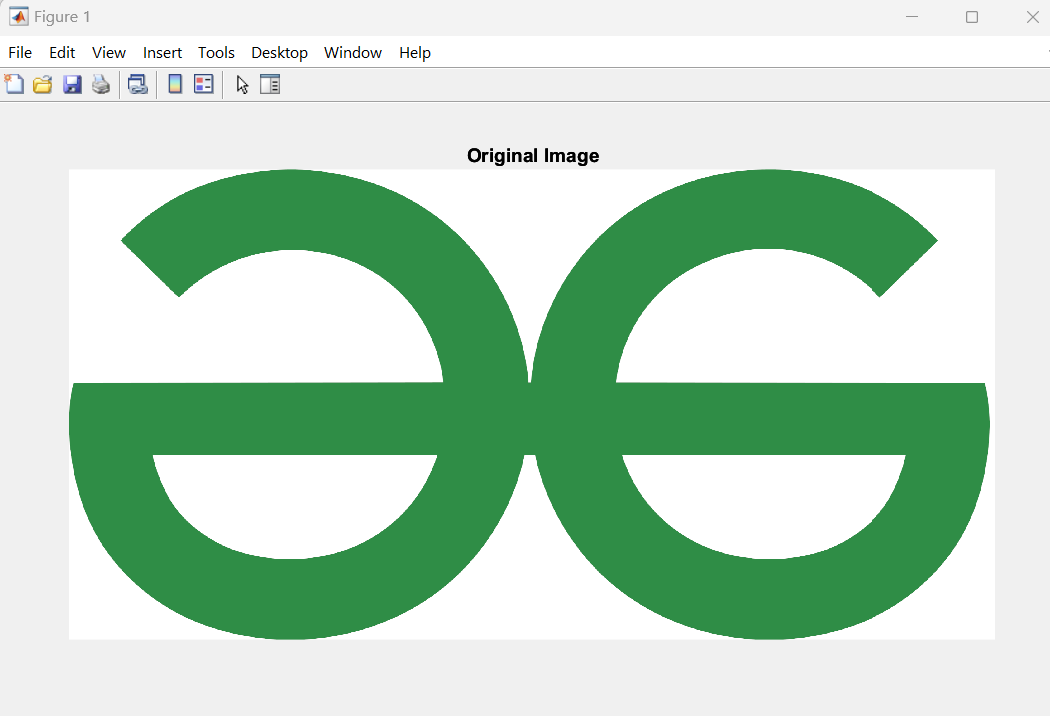This screenshot has width=1050, height=716.
Task: Close the Figure 1 window
Action: (x=1033, y=17)
